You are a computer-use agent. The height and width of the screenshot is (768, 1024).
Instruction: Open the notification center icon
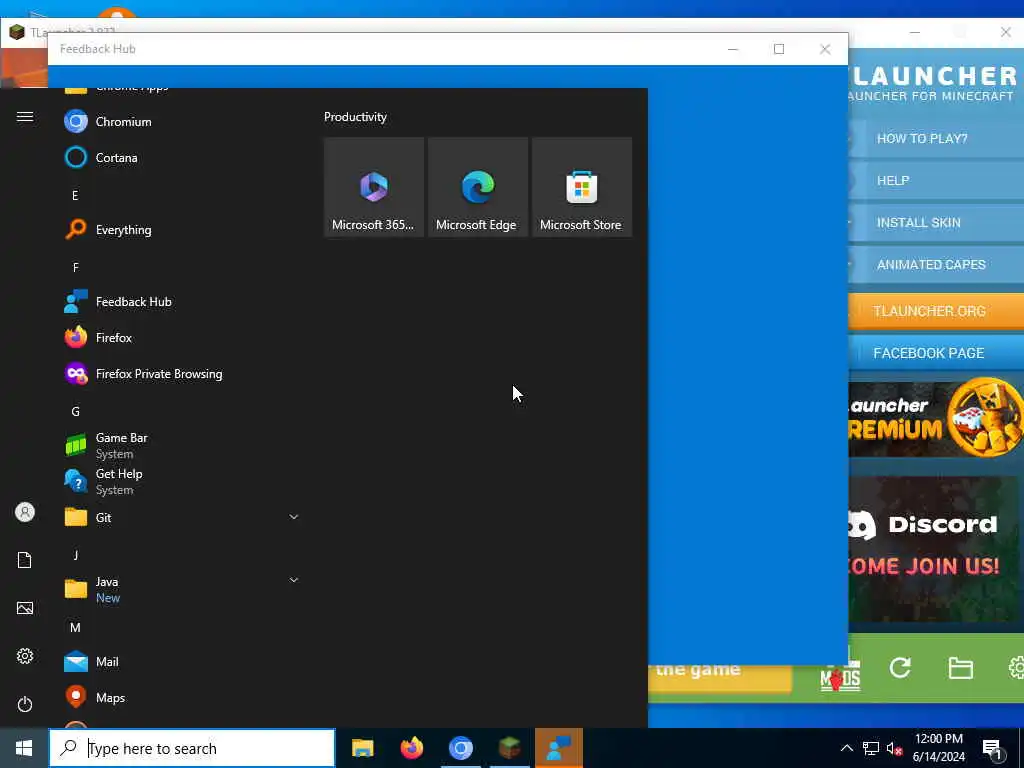tap(995, 748)
